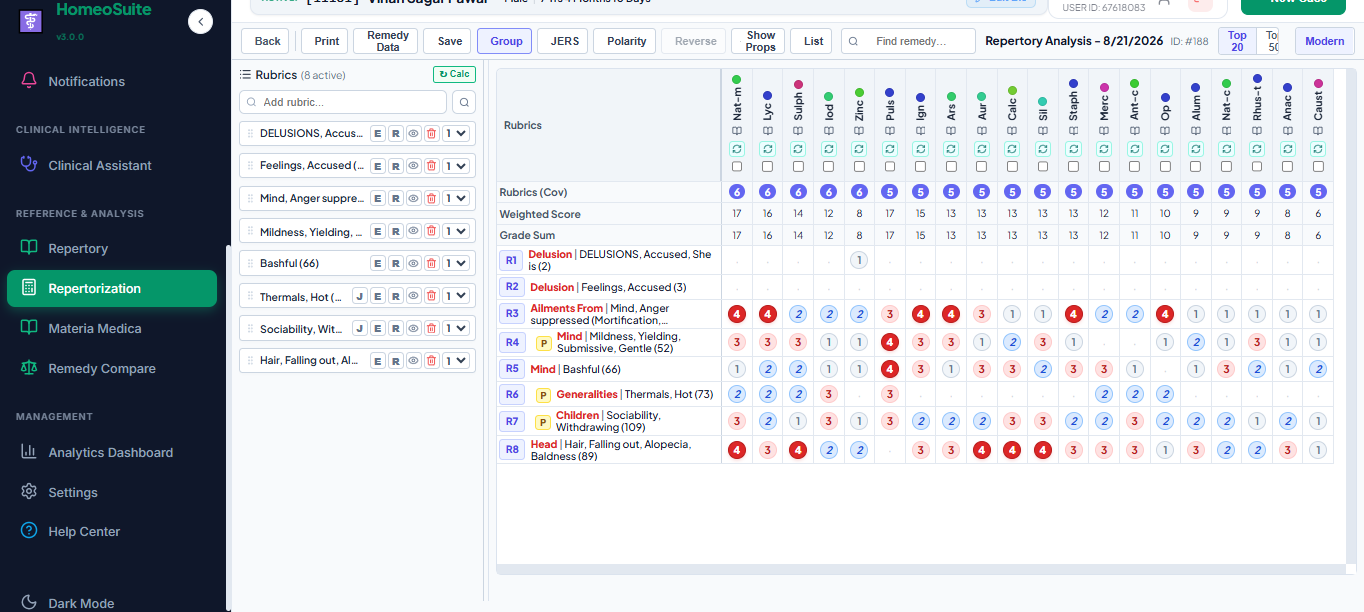Image resolution: width=1364 pixels, height=612 pixels.
Task: Click the blue color dot above Rhus-t
Action: [1257, 78]
